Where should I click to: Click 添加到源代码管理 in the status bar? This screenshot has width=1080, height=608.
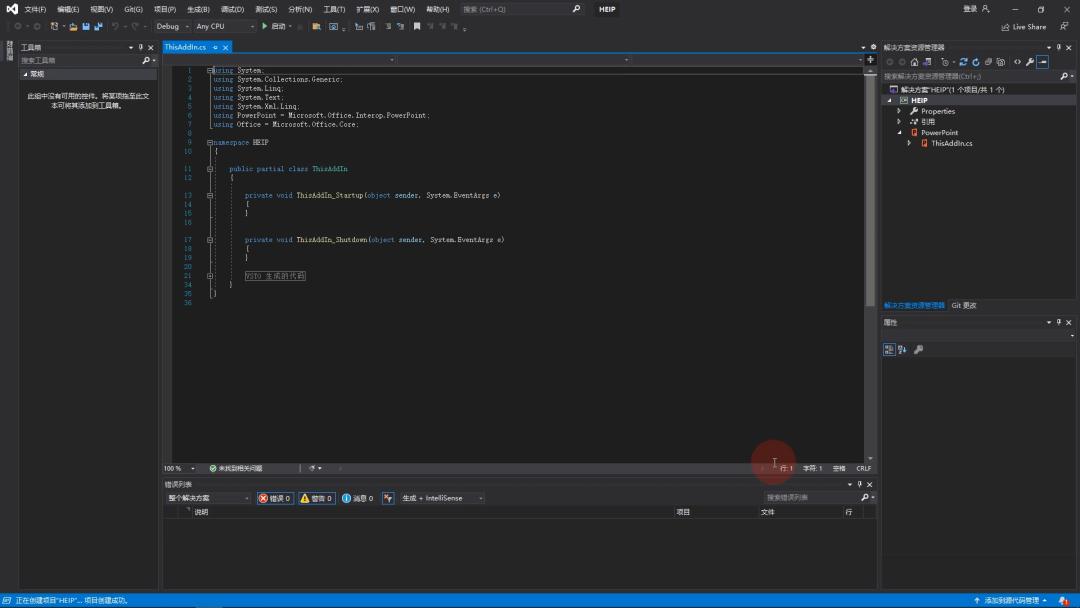click(1011, 600)
